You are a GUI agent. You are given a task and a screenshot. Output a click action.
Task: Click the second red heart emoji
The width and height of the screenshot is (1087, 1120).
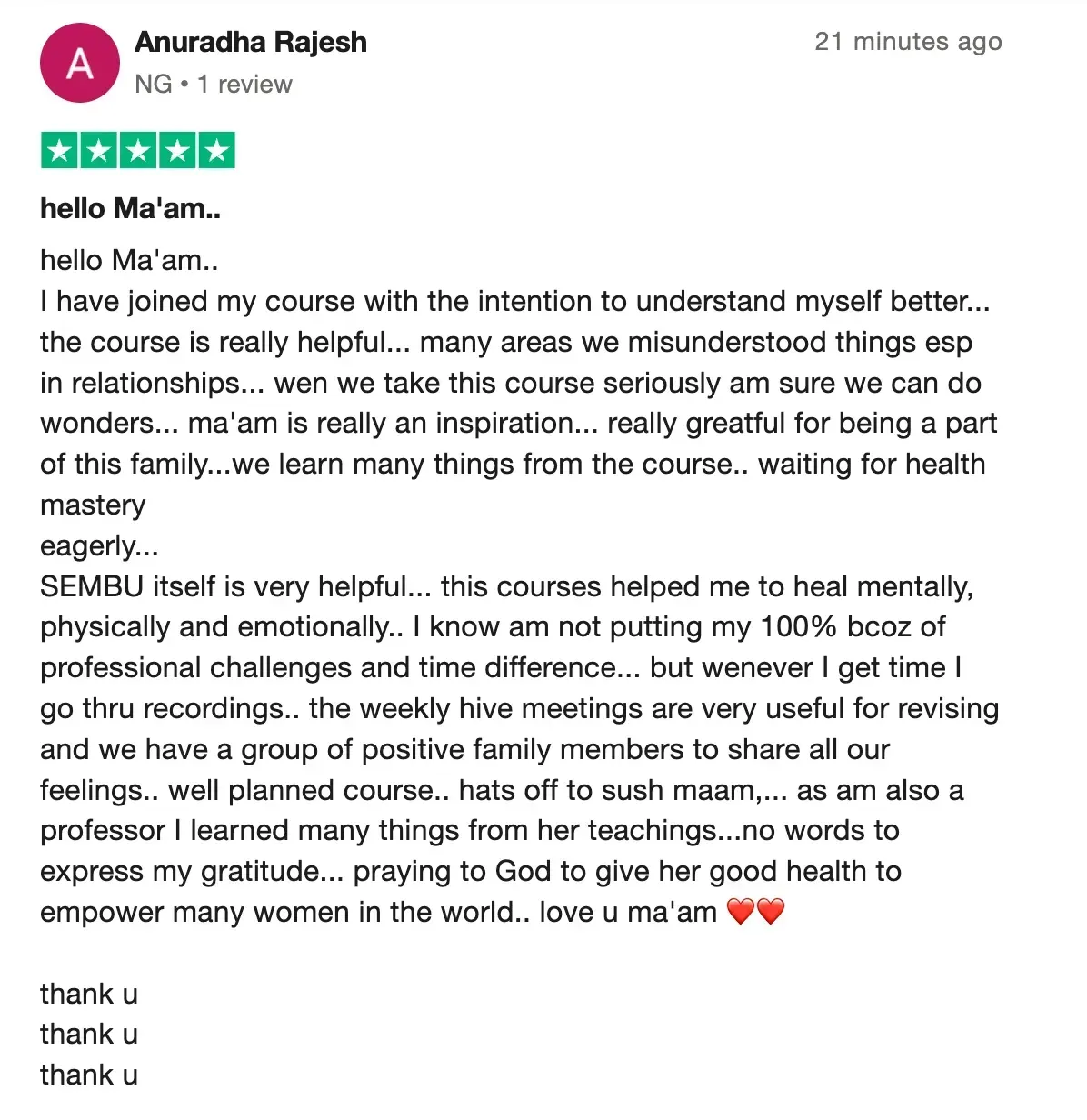tap(770, 912)
